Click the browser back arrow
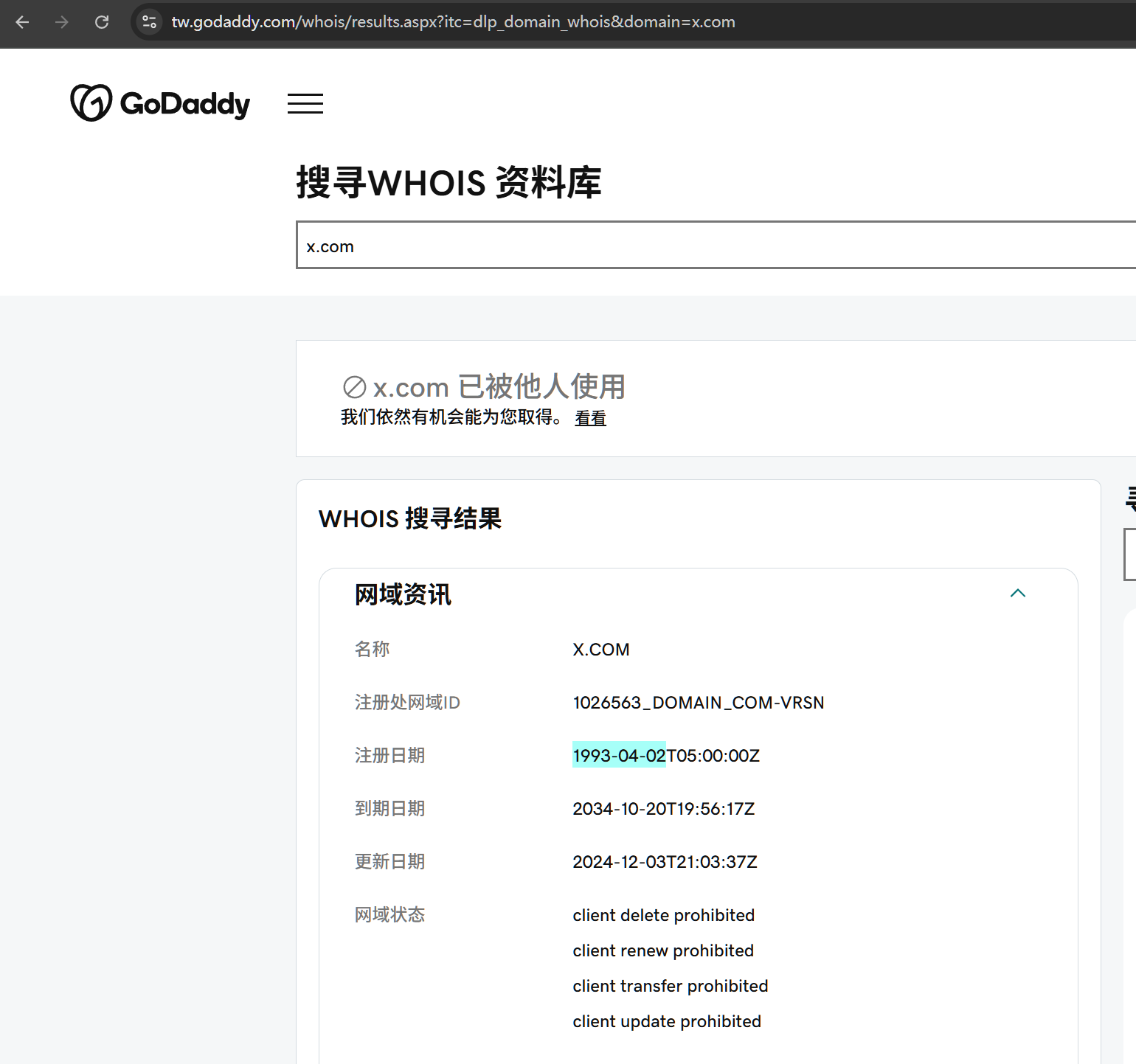This screenshot has height=1064, width=1136. [x=22, y=22]
